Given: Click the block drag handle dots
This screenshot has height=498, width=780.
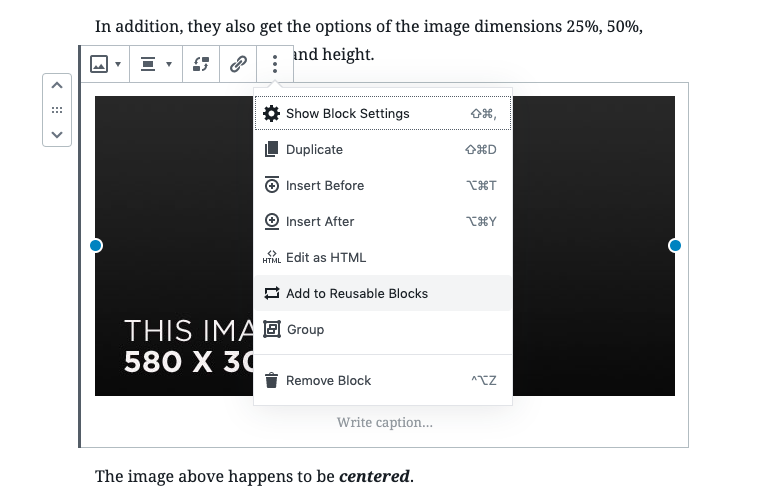Looking at the screenshot, I should (x=57, y=110).
